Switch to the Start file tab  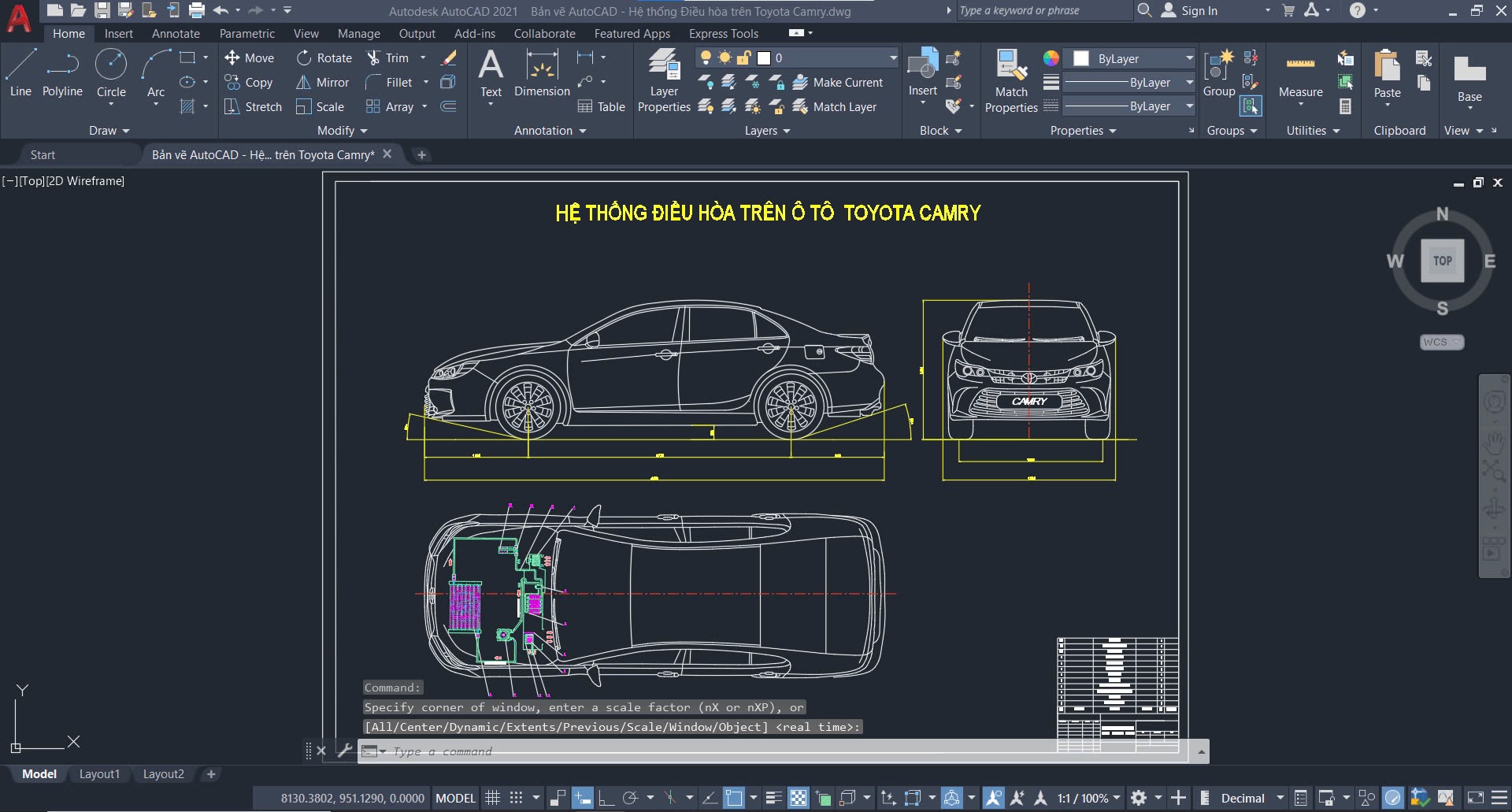click(x=43, y=154)
